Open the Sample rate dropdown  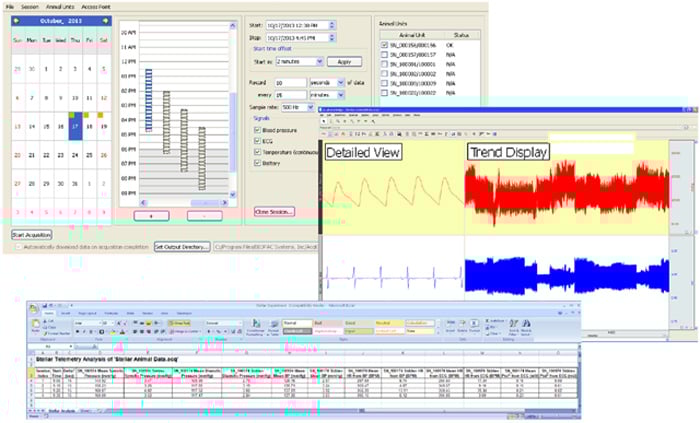[310, 107]
